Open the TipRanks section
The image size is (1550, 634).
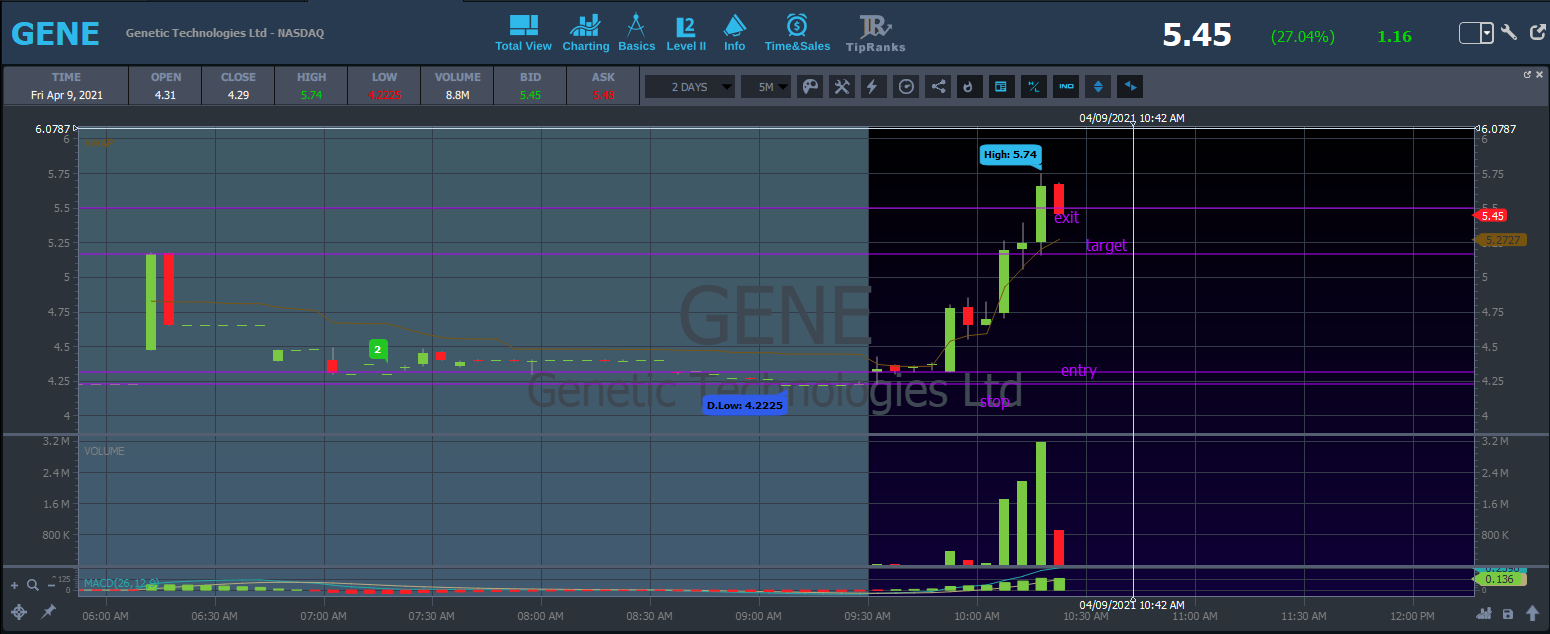click(x=875, y=33)
